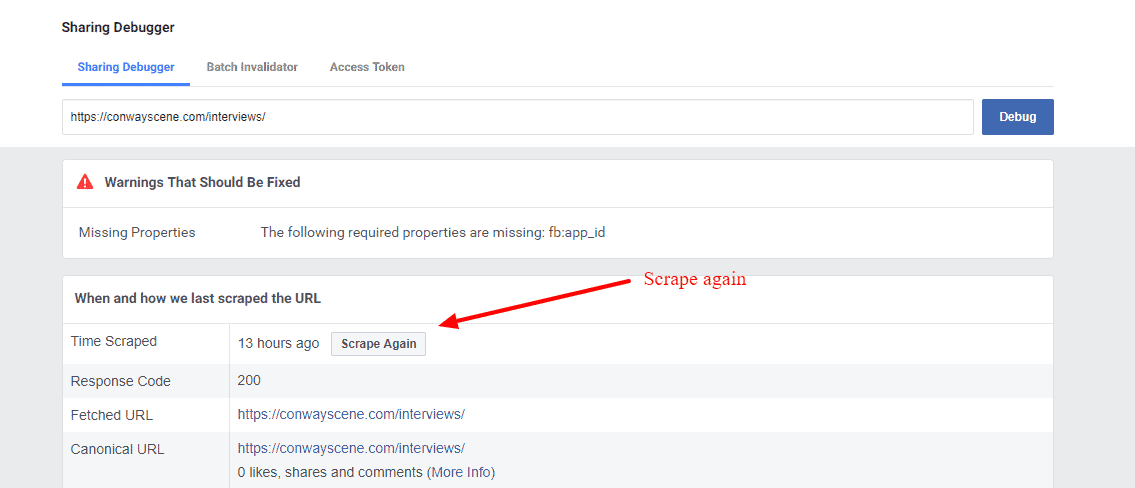
Task: Open the Canonical URL link
Action: click(x=351, y=448)
